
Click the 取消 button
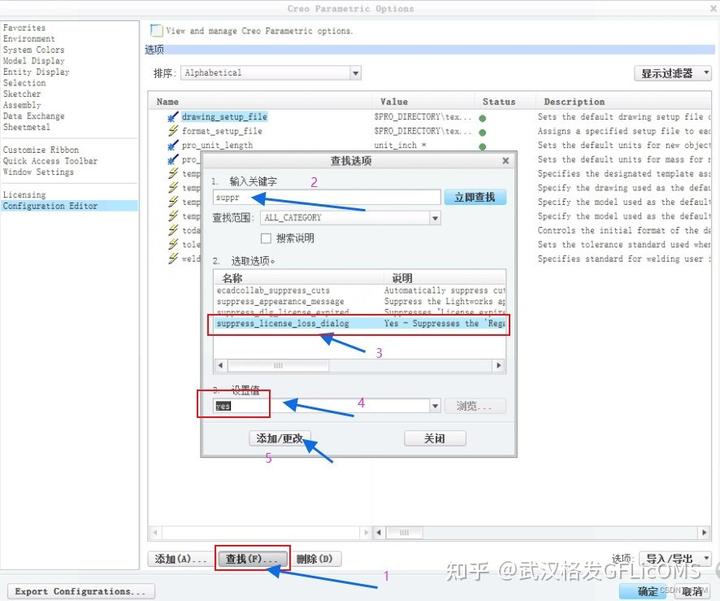coord(692,591)
